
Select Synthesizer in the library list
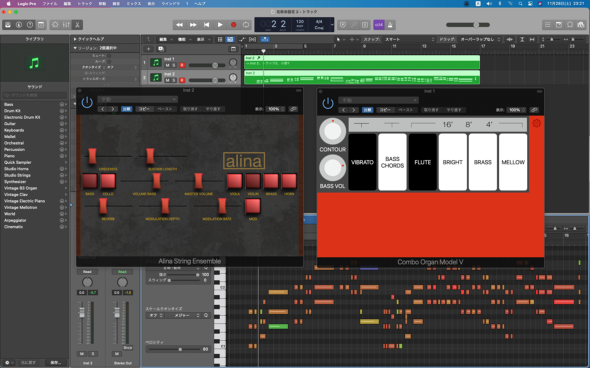(15, 182)
